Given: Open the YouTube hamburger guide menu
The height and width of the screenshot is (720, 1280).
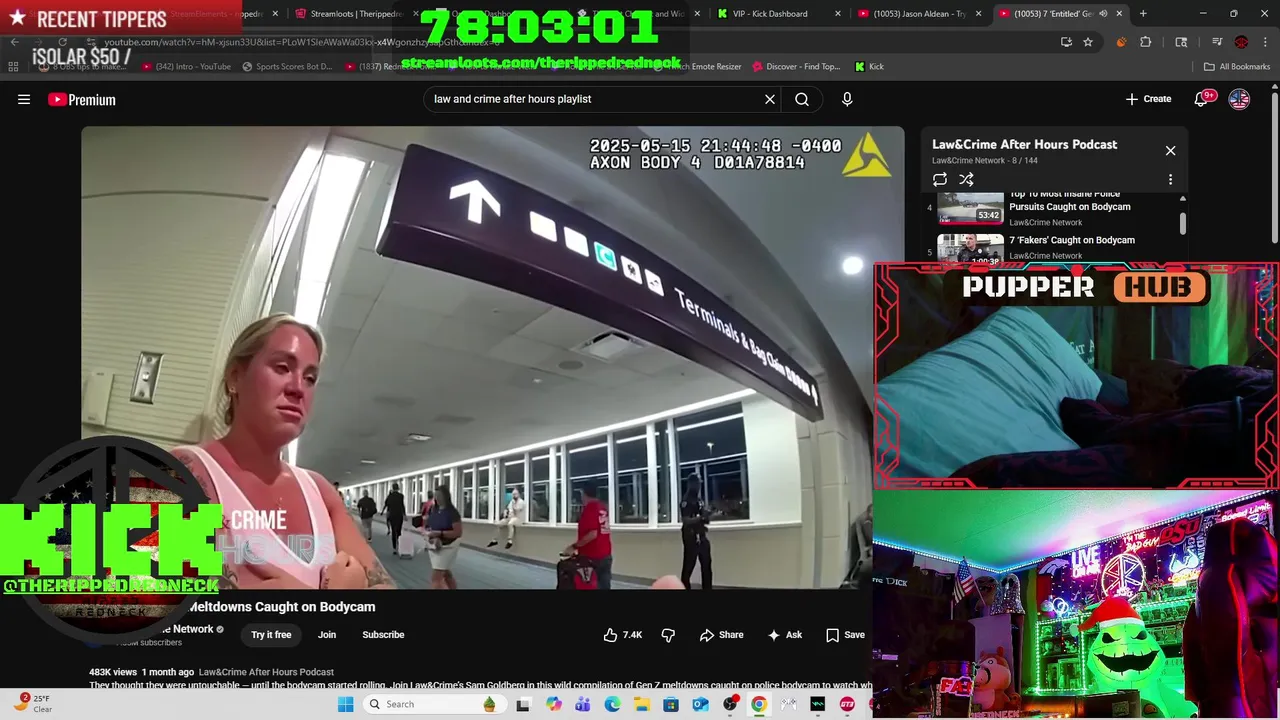Looking at the screenshot, I should pos(24,99).
